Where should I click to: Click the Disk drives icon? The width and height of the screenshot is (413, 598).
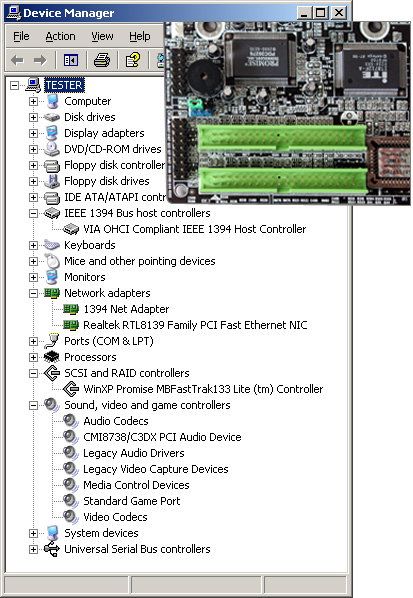(52, 117)
